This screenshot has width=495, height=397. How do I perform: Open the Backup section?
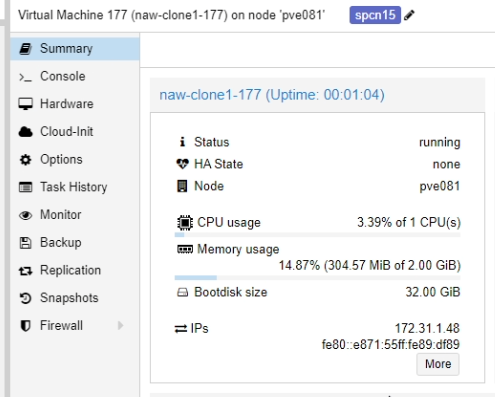75,242
